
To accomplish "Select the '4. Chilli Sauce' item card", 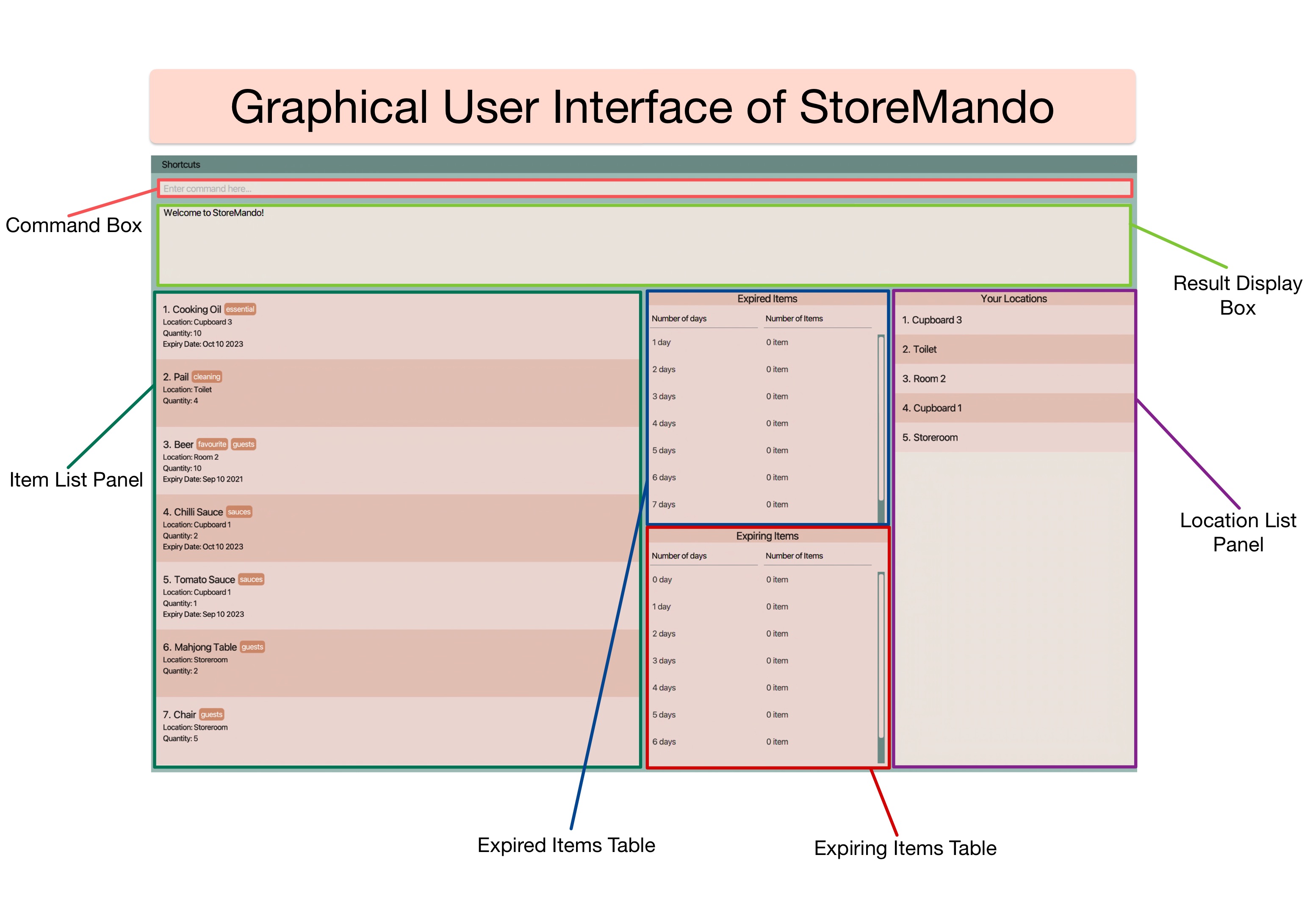I will pos(398,528).
